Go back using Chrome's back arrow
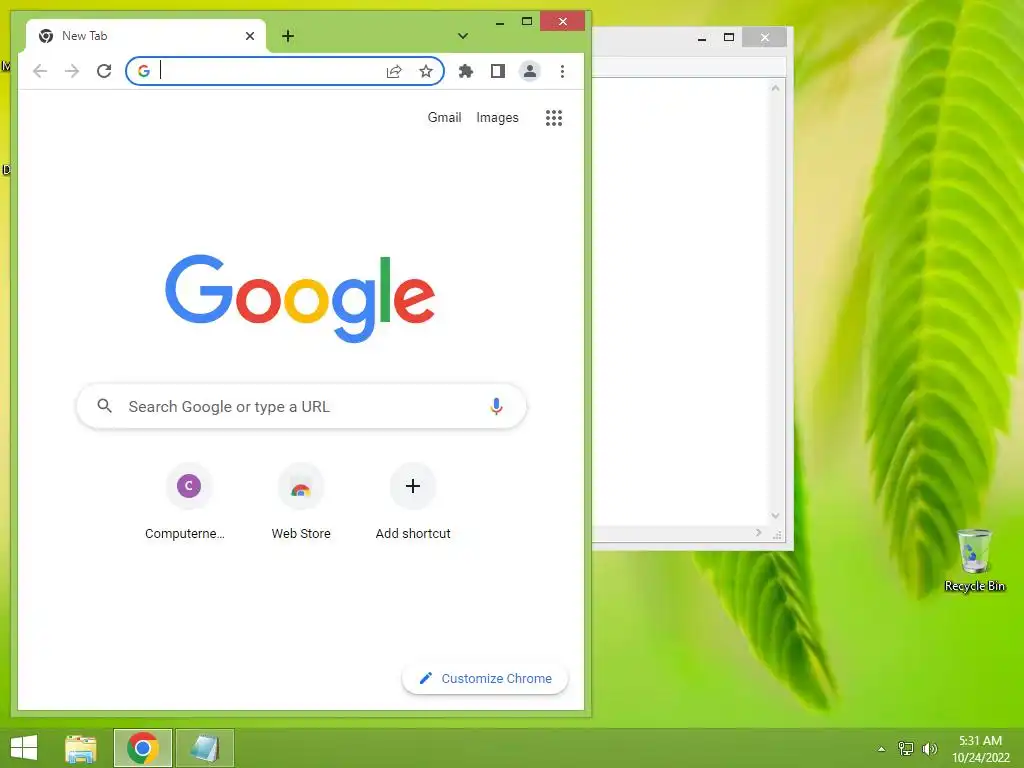This screenshot has height=768, width=1024. [40, 71]
